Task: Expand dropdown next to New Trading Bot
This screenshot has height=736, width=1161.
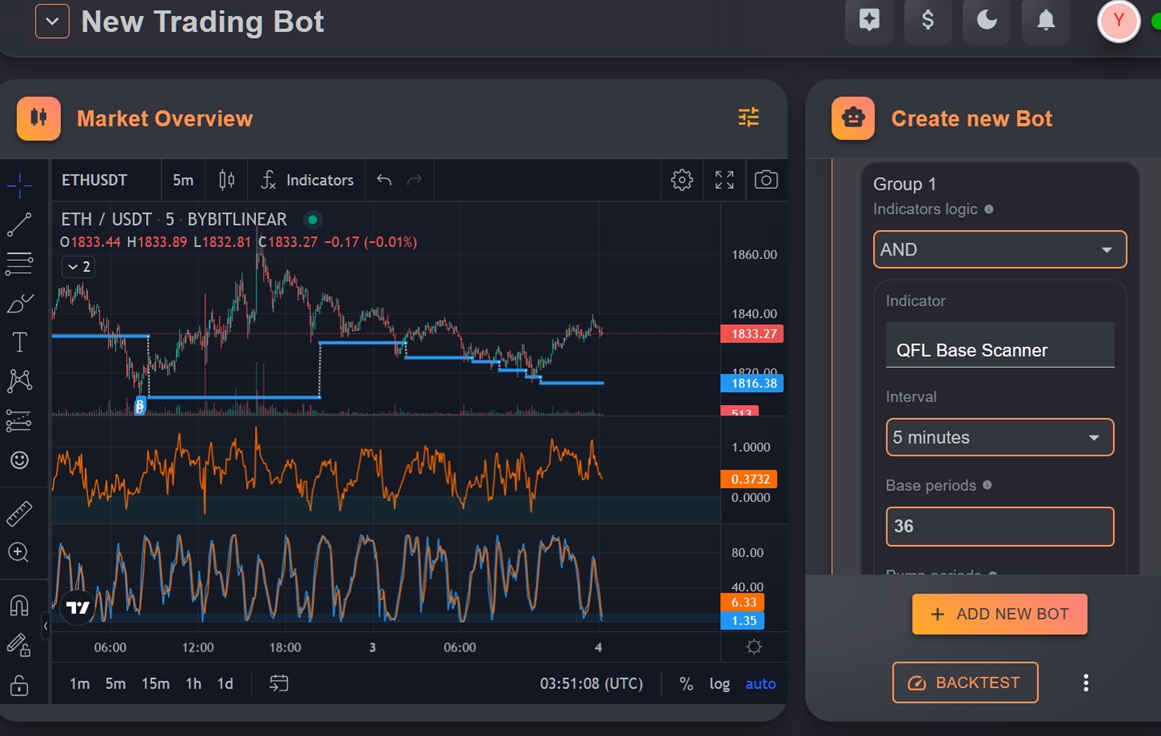Action: coord(52,21)
